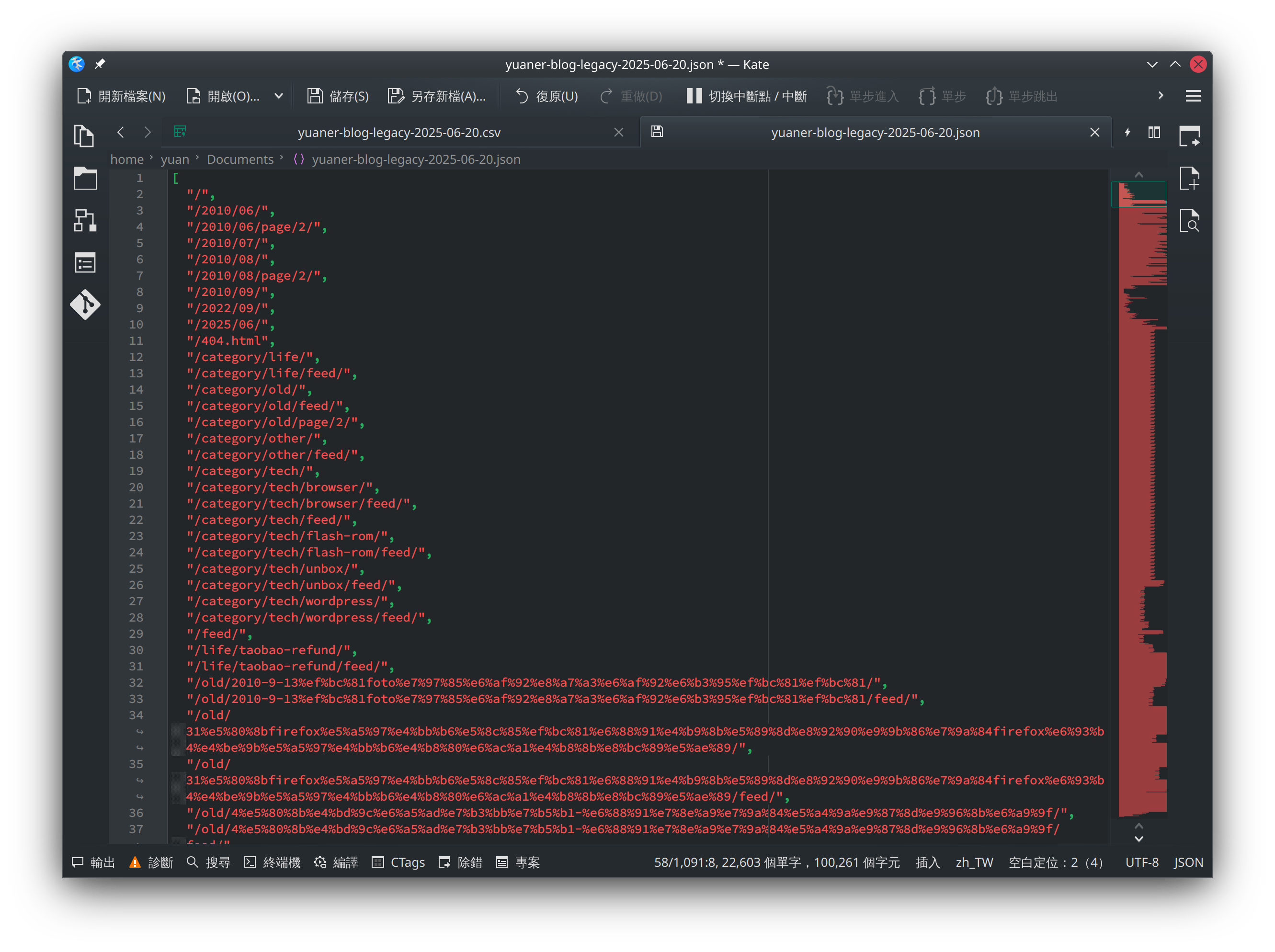
Task: Undo with 復原(U)
Action: tap(546, 96)
